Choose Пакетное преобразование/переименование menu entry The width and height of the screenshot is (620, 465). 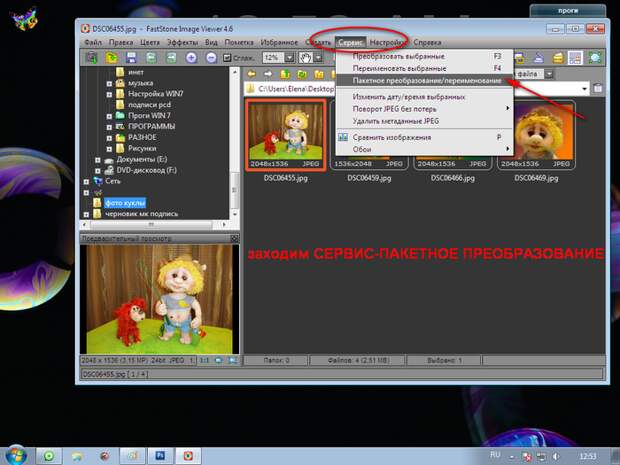coord(424,81)
